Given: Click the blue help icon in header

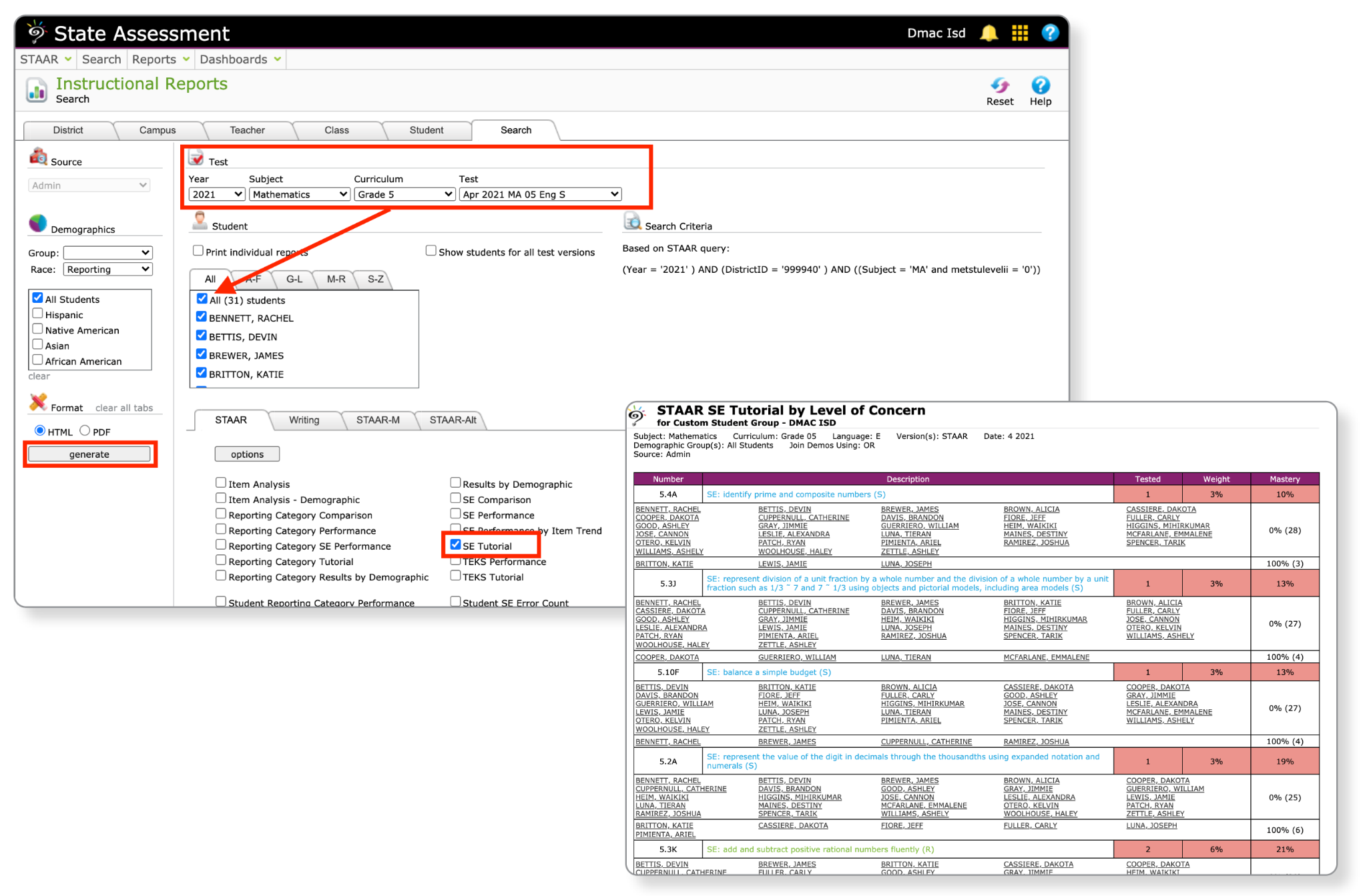Looking at the screenshot, I should (x=1050, y=33).
